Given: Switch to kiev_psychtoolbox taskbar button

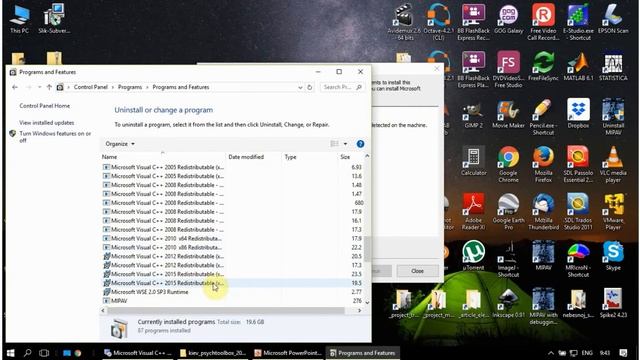Looking at the screenshot, I should click(213, 353).
